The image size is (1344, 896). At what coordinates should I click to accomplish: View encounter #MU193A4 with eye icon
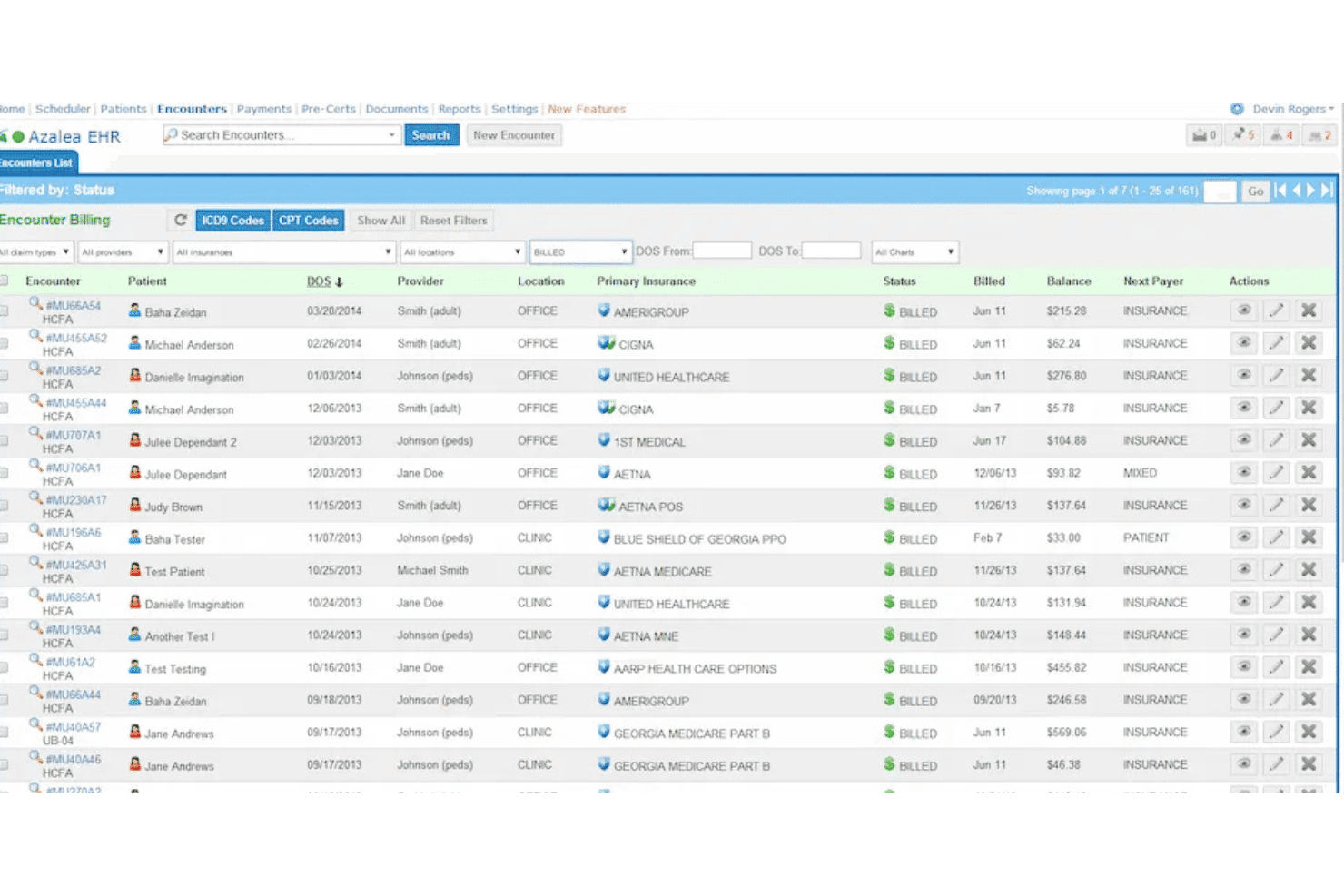(1244, 635)
